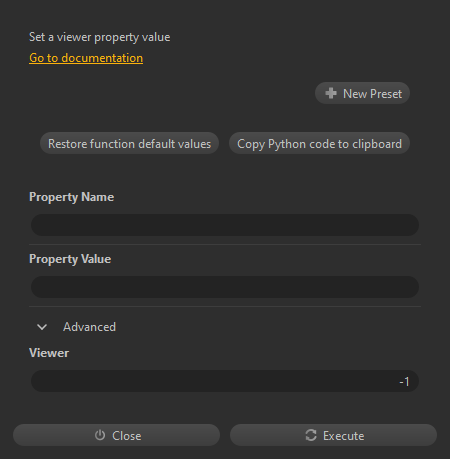Create a New Preset
The width and height of the screenshot is (450, 459).
(362, 93)
